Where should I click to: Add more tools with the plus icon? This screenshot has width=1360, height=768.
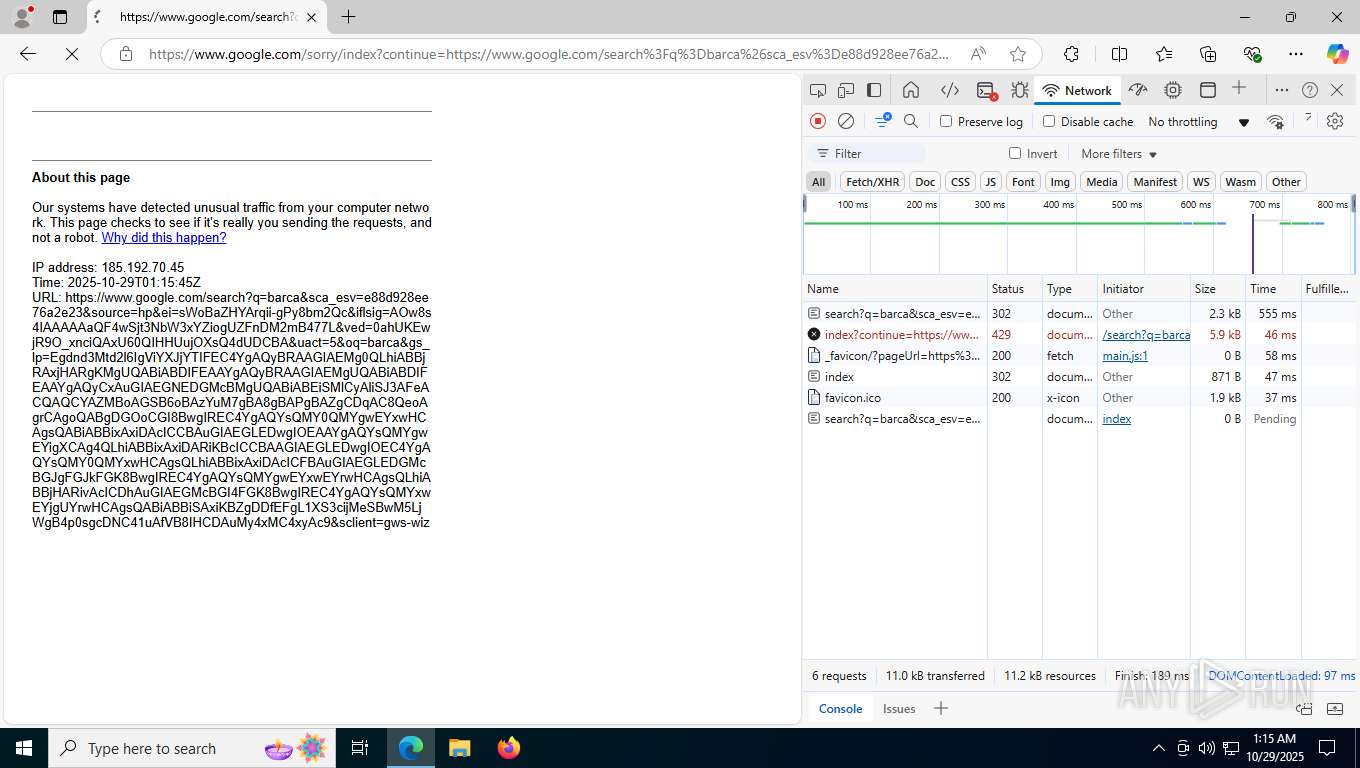coord(1239,88)
